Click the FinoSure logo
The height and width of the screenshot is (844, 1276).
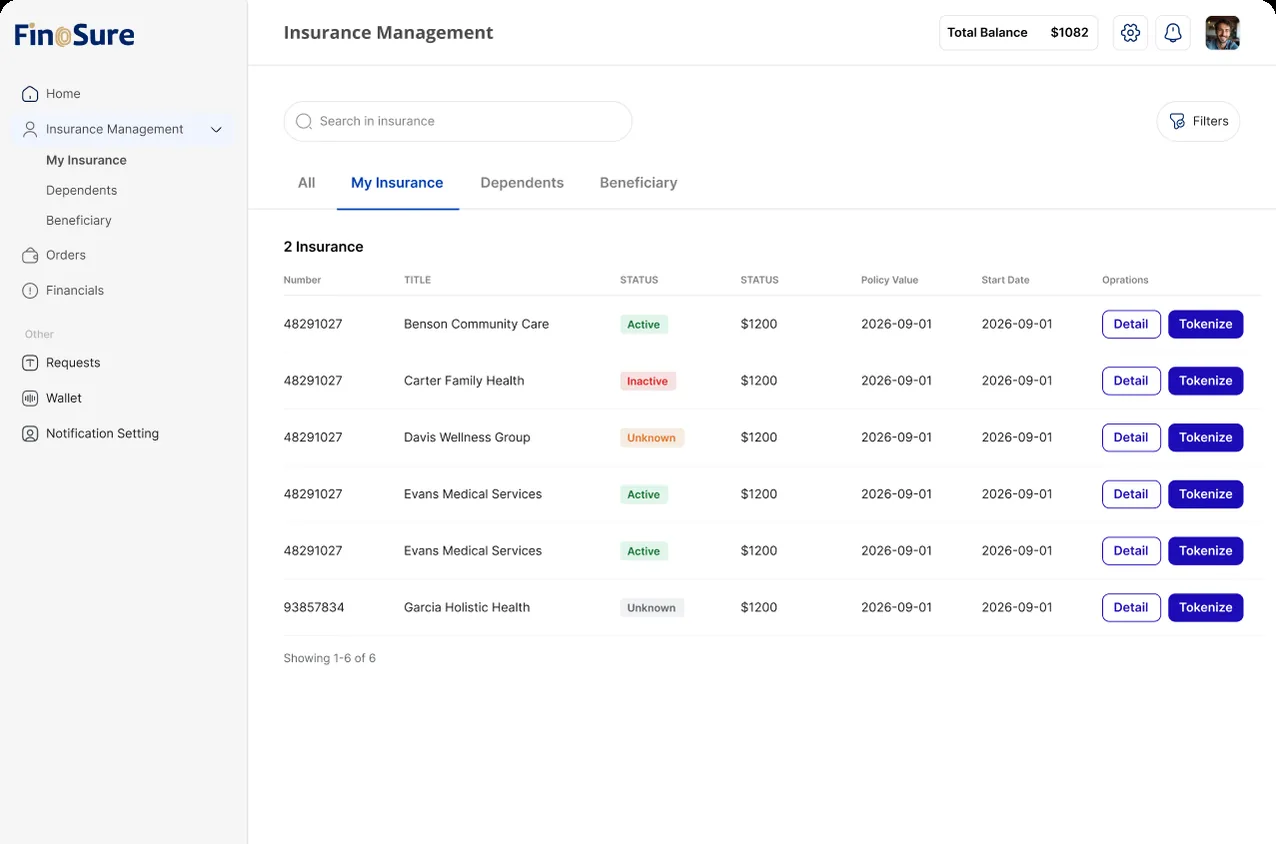(x=74, y=36)
